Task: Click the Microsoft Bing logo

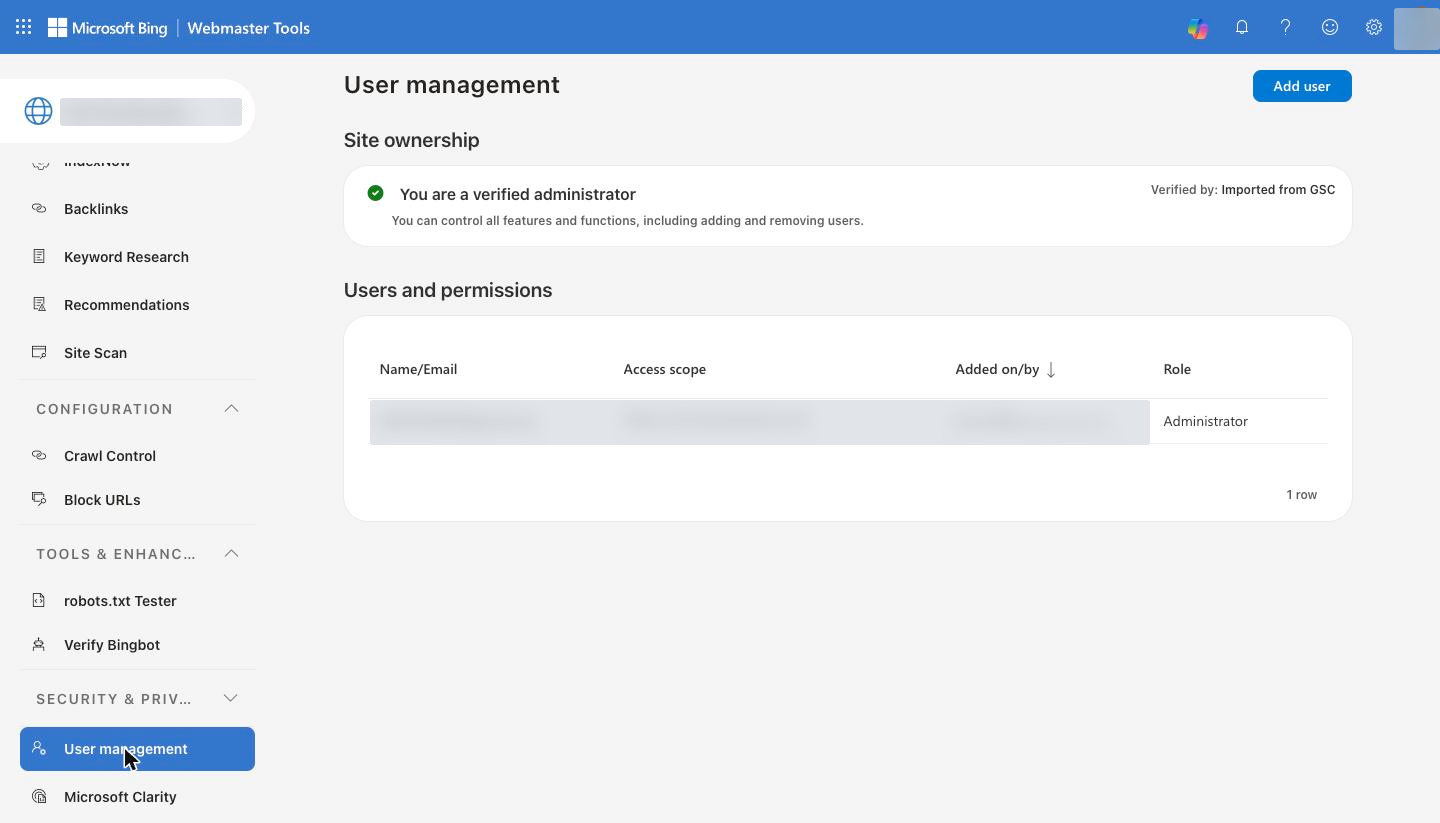Action: point(107,28)
